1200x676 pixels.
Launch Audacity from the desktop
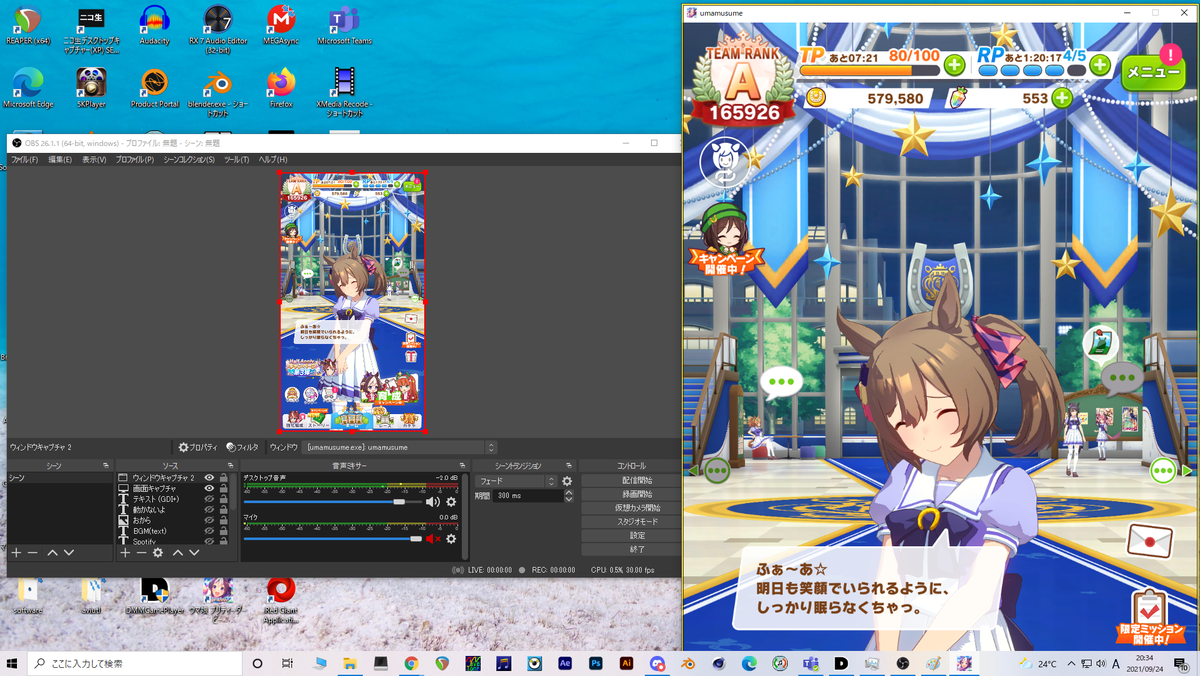tap(154, 26)
